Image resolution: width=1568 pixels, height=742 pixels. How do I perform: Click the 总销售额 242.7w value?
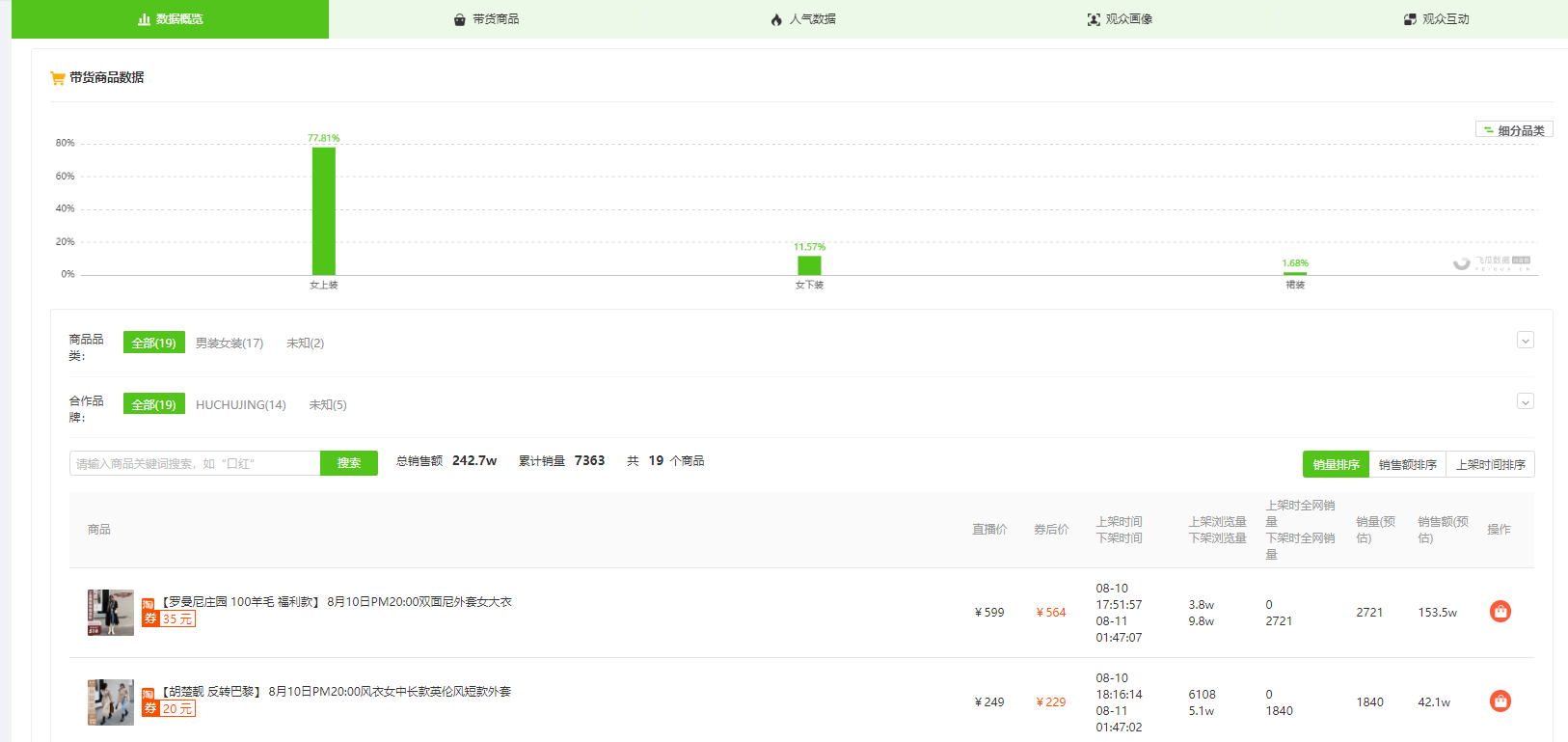pos(474,461)
